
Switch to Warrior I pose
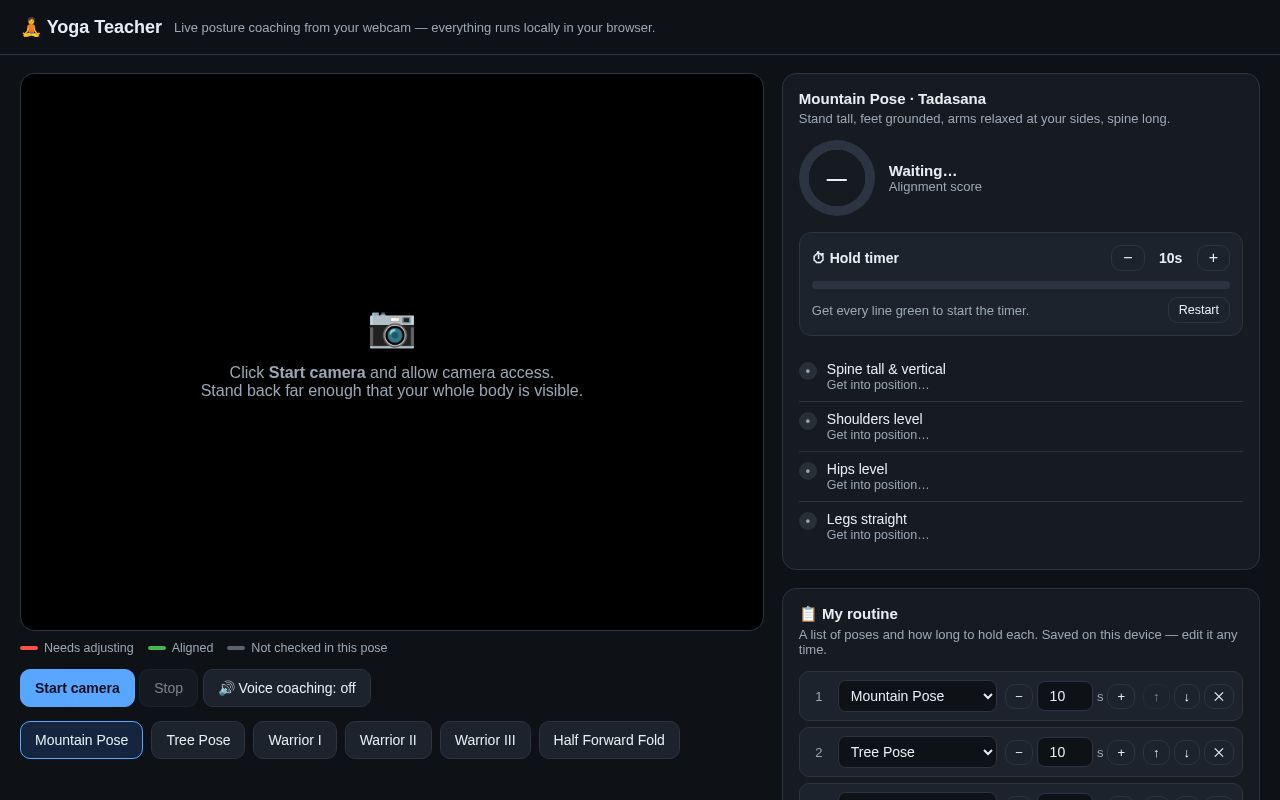point(295,740)
